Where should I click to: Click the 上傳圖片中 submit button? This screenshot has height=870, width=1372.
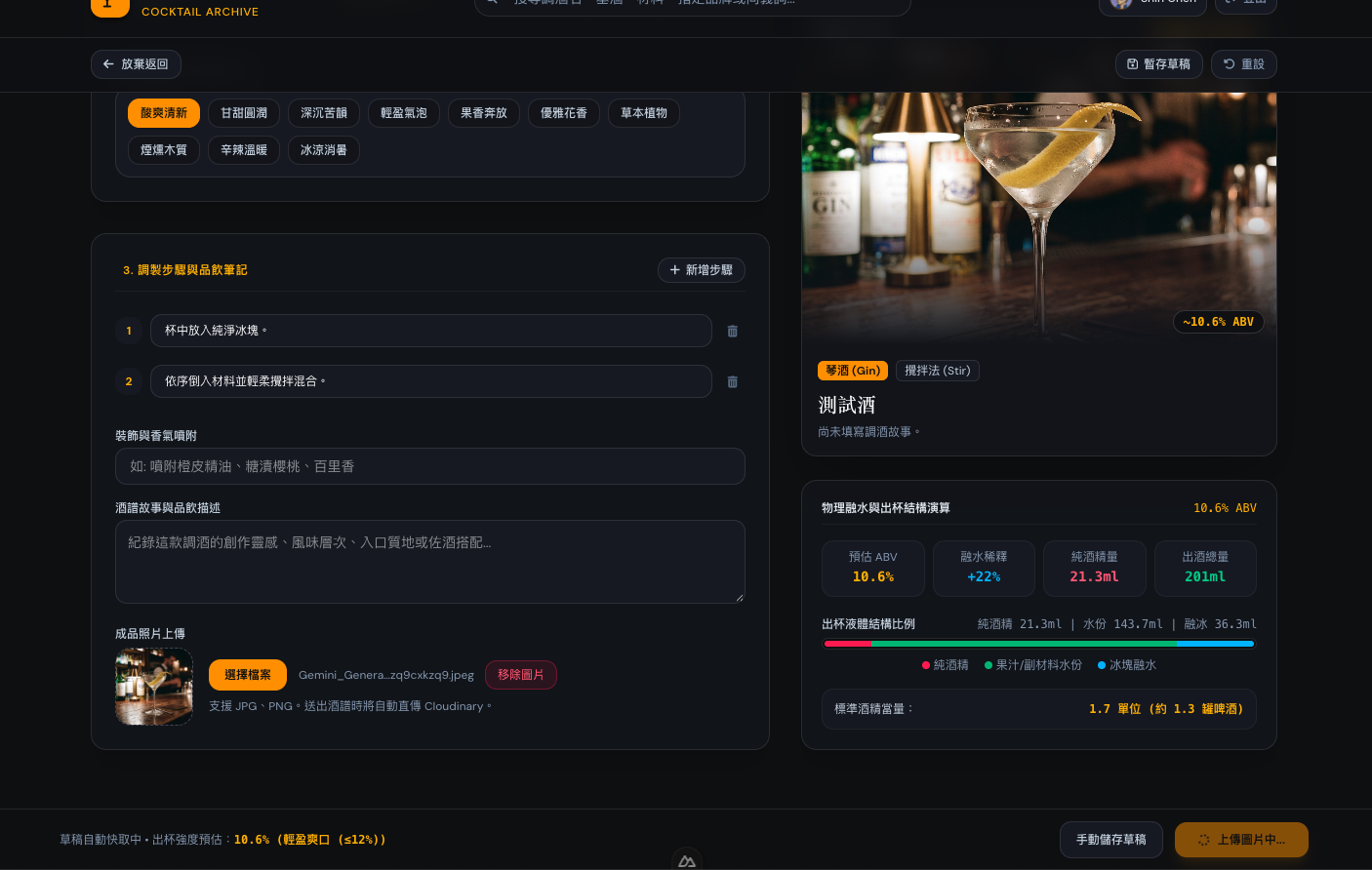[x=1241, y=840]
